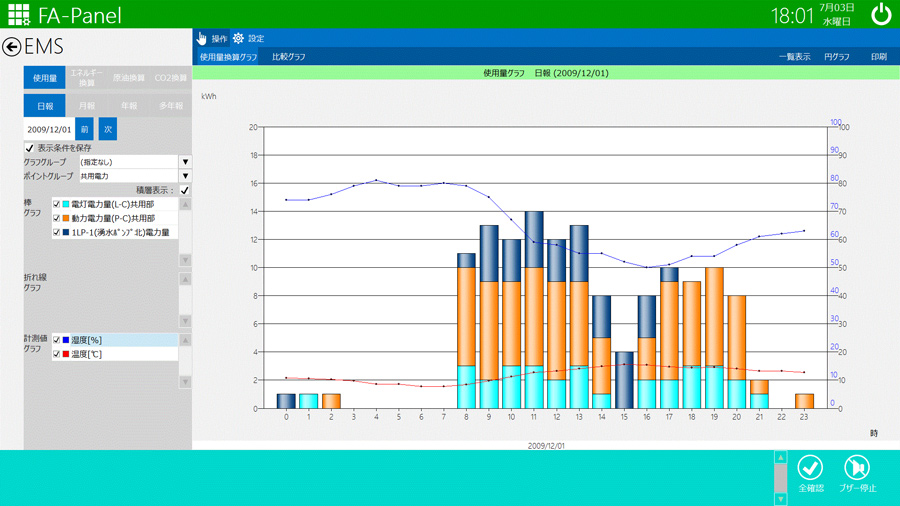Viewport: 900px width, 506px height.
Task: Select 多年報 period tab
Action: pos(170,106)
